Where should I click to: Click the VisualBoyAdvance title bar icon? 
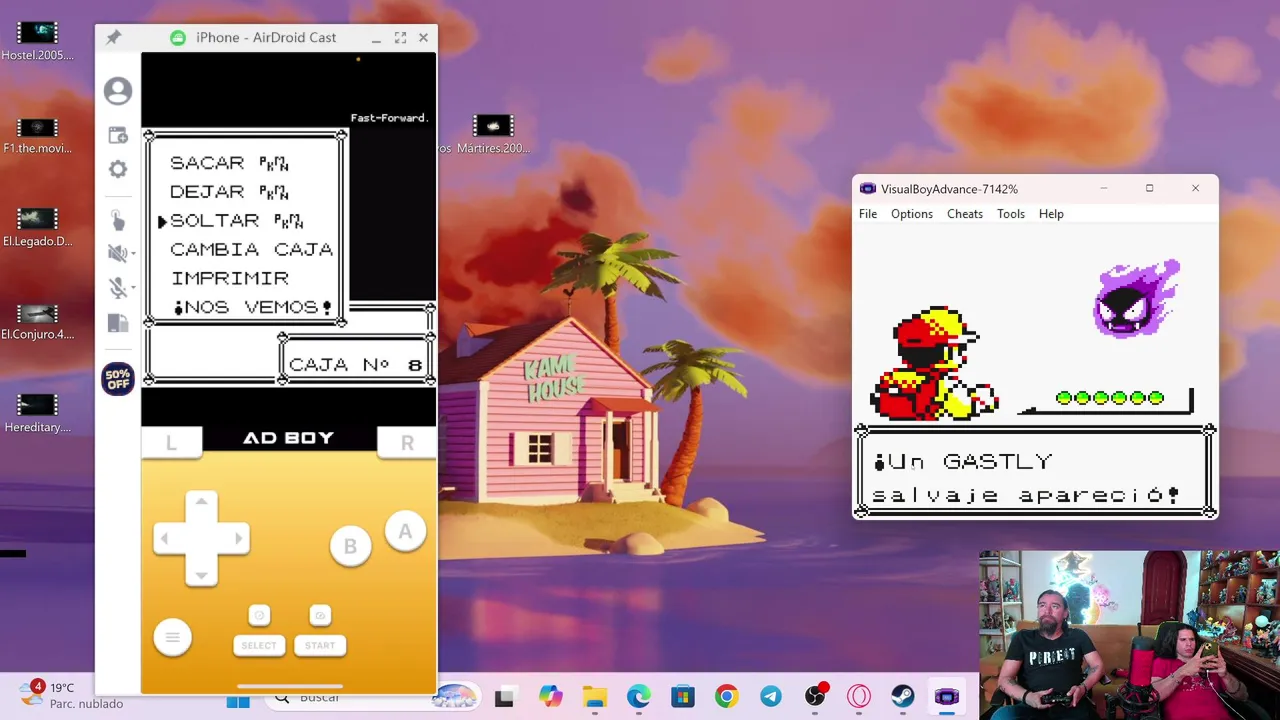(x=867, y=189)
